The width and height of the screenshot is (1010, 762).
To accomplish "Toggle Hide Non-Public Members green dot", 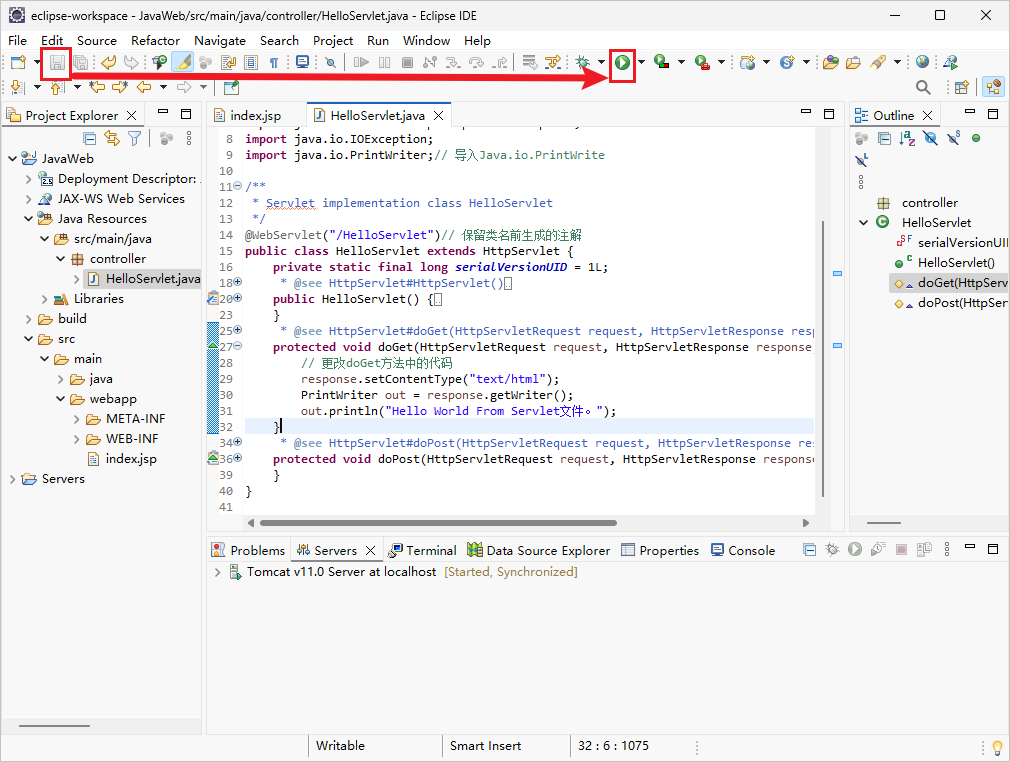I will pyautogui.click(x=976, y=138).
